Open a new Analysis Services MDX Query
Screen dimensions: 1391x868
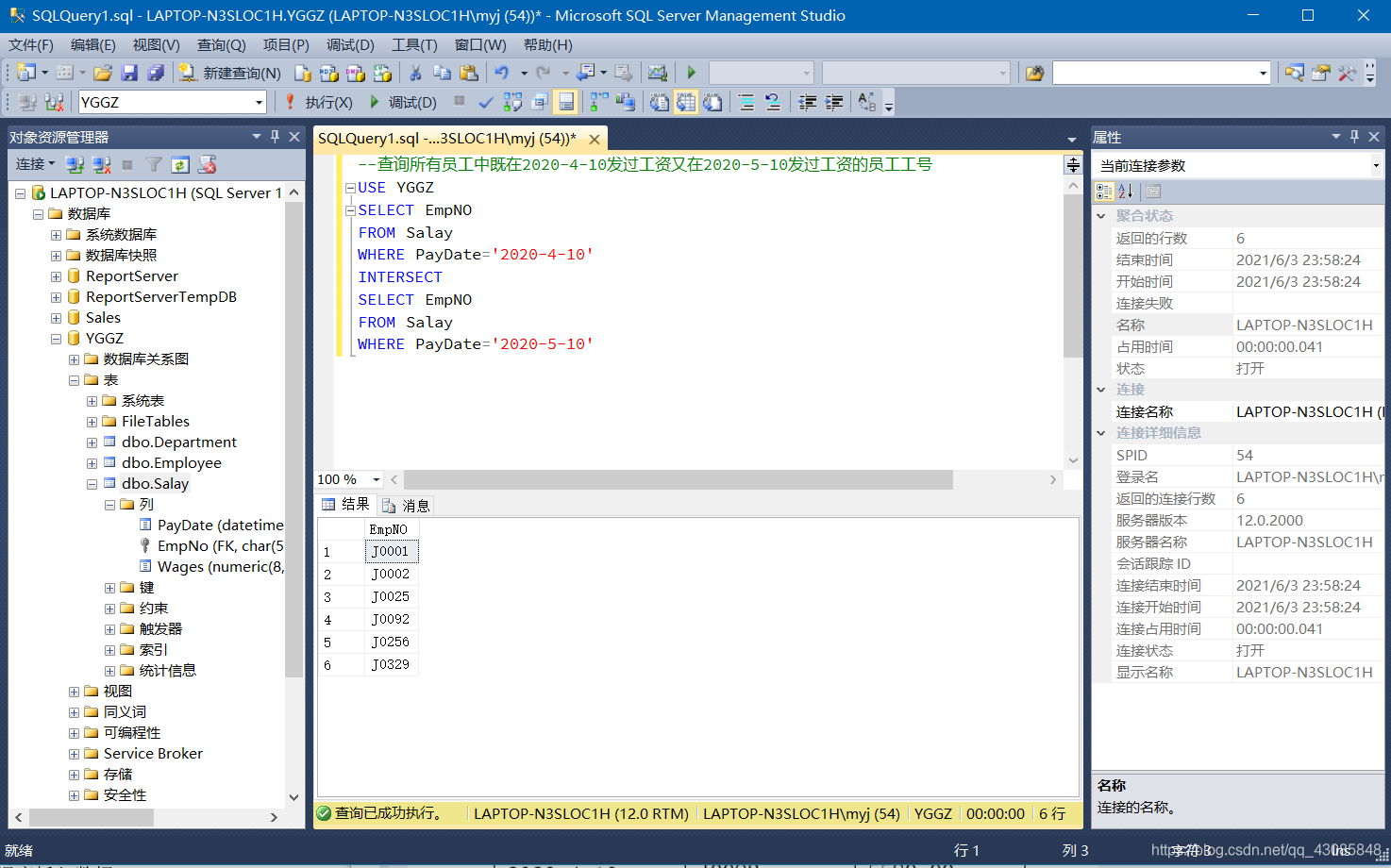[x=328, y=73]
